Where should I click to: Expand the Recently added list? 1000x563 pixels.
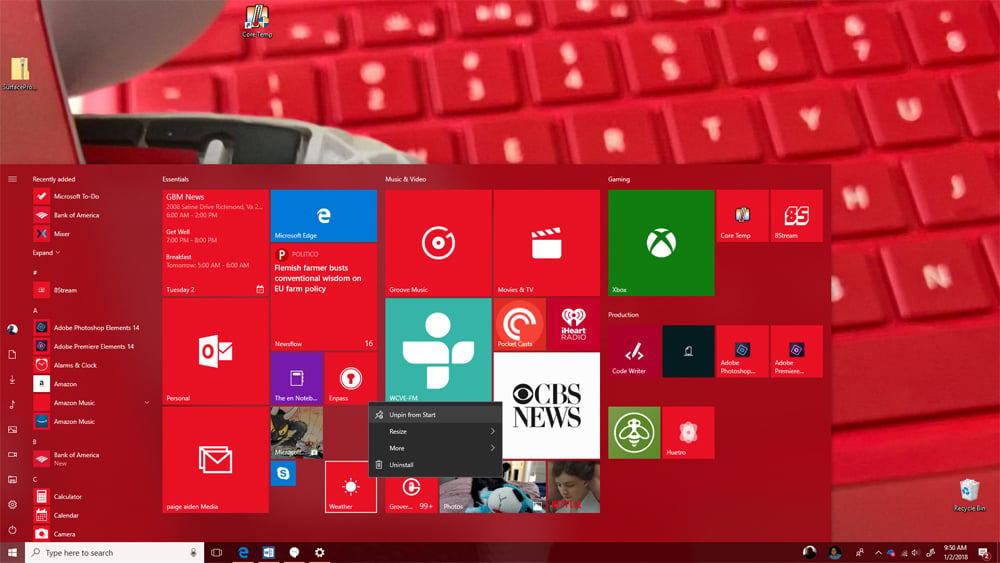[47, 252]
